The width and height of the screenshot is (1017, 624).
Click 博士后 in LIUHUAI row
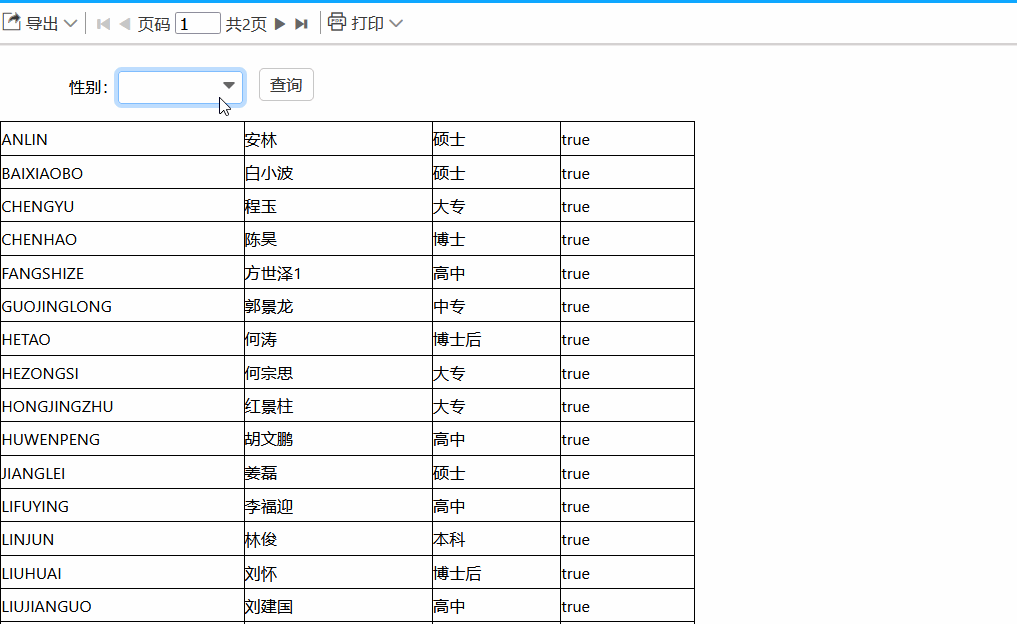tap(457, 573)
